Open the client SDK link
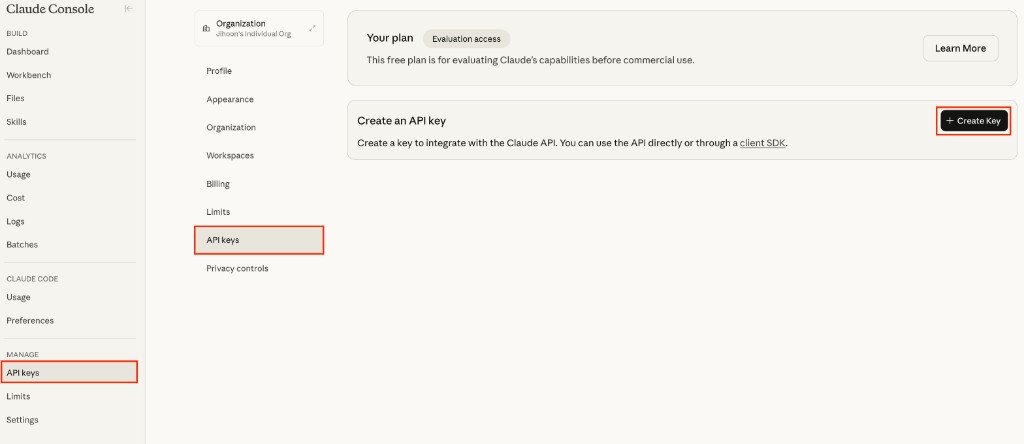This screenshot has height=444, width=1024. 763,143
